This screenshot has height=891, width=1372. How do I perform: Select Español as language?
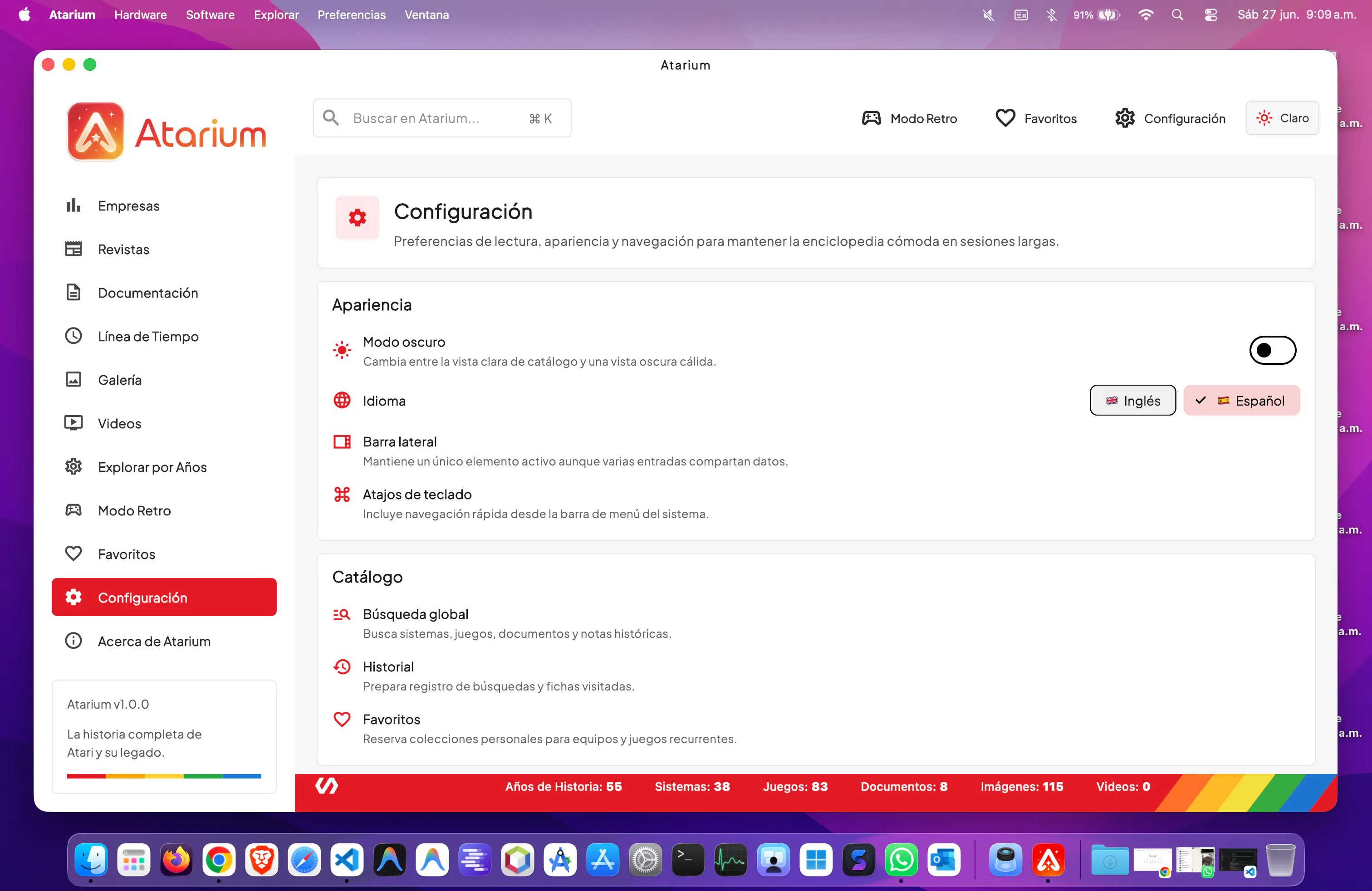(x=1242, y=401)
